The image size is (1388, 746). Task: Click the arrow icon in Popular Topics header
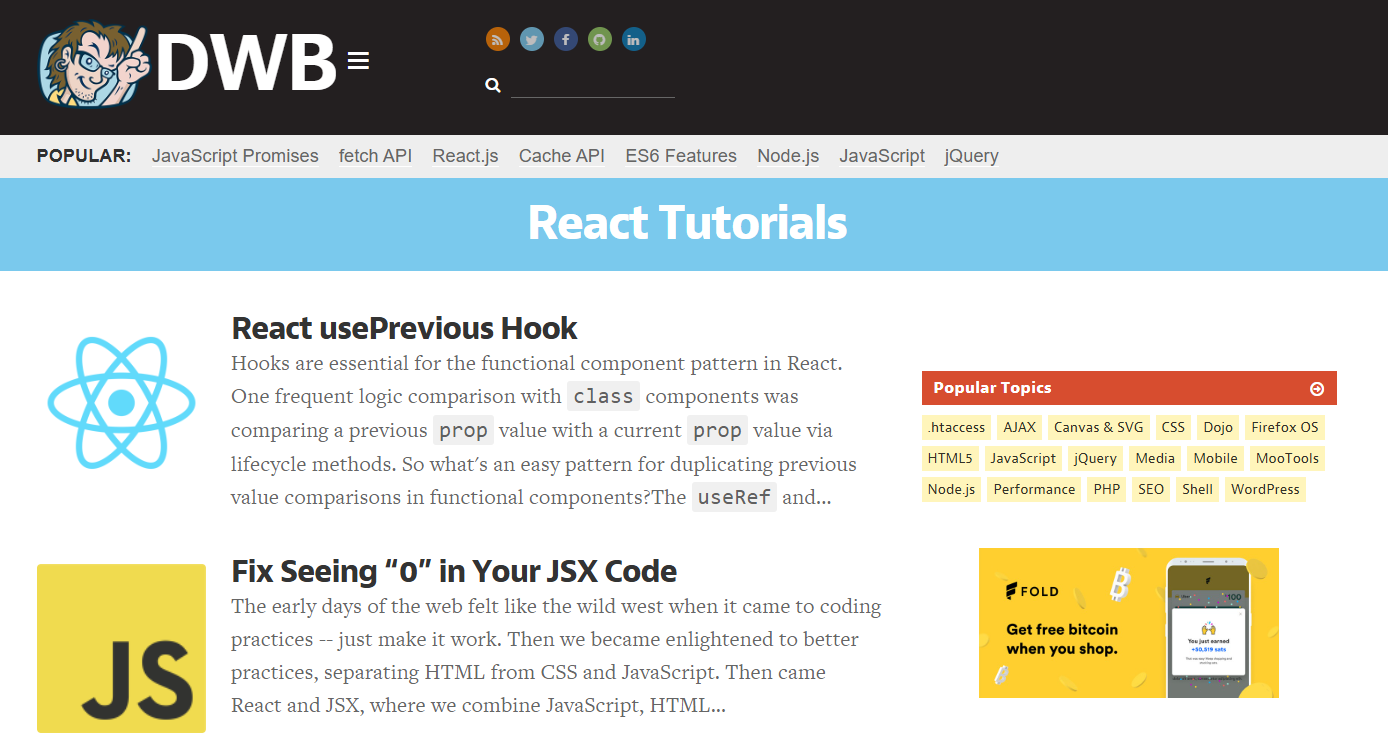tap(1317, 388)
